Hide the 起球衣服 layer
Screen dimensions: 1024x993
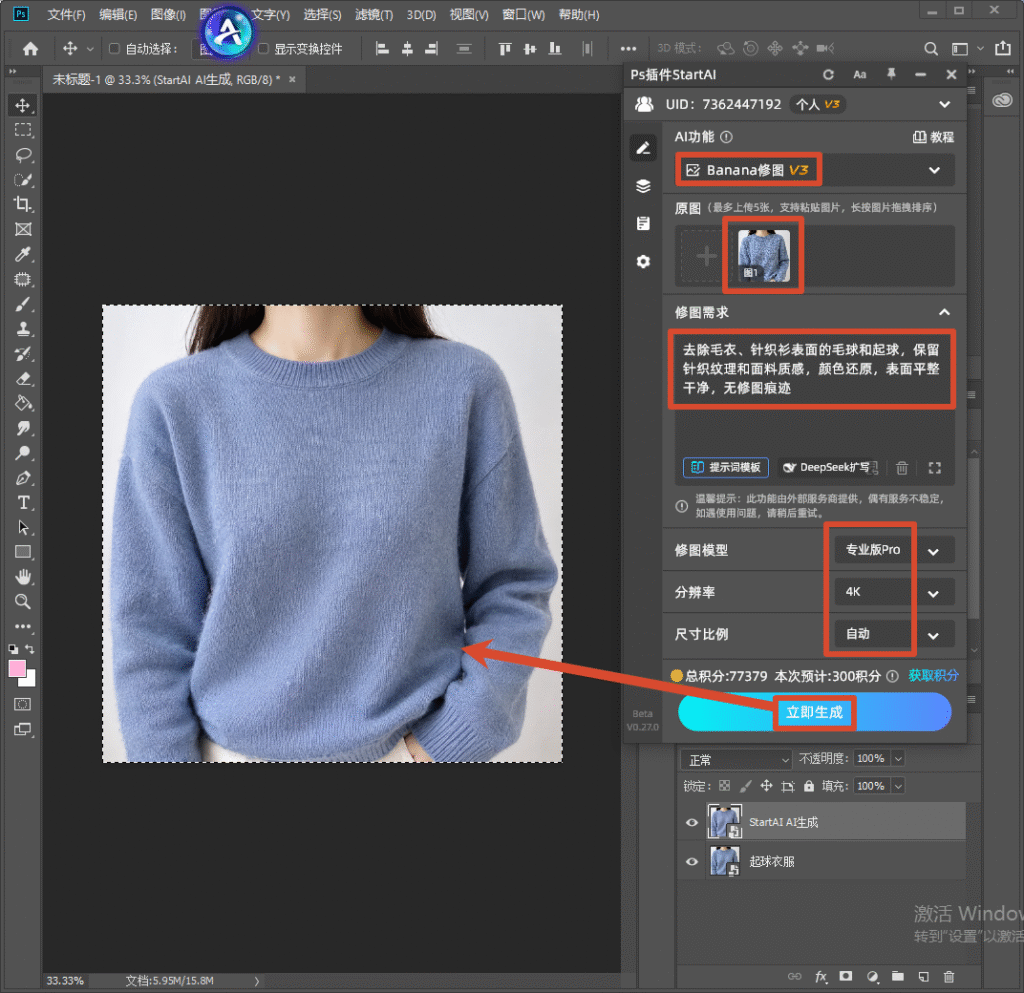coord(692,861)
